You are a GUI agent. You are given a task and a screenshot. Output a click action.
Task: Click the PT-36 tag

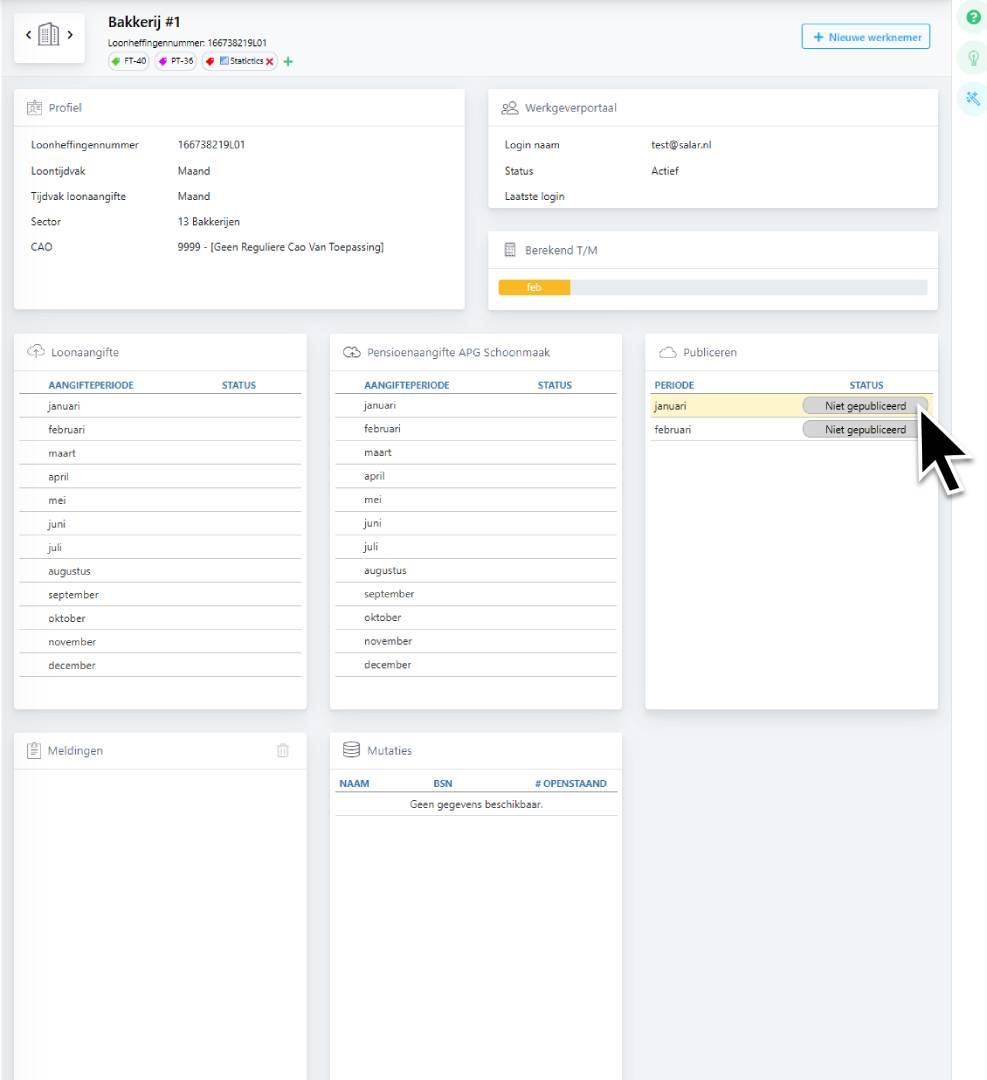click(x=176, y=62)
